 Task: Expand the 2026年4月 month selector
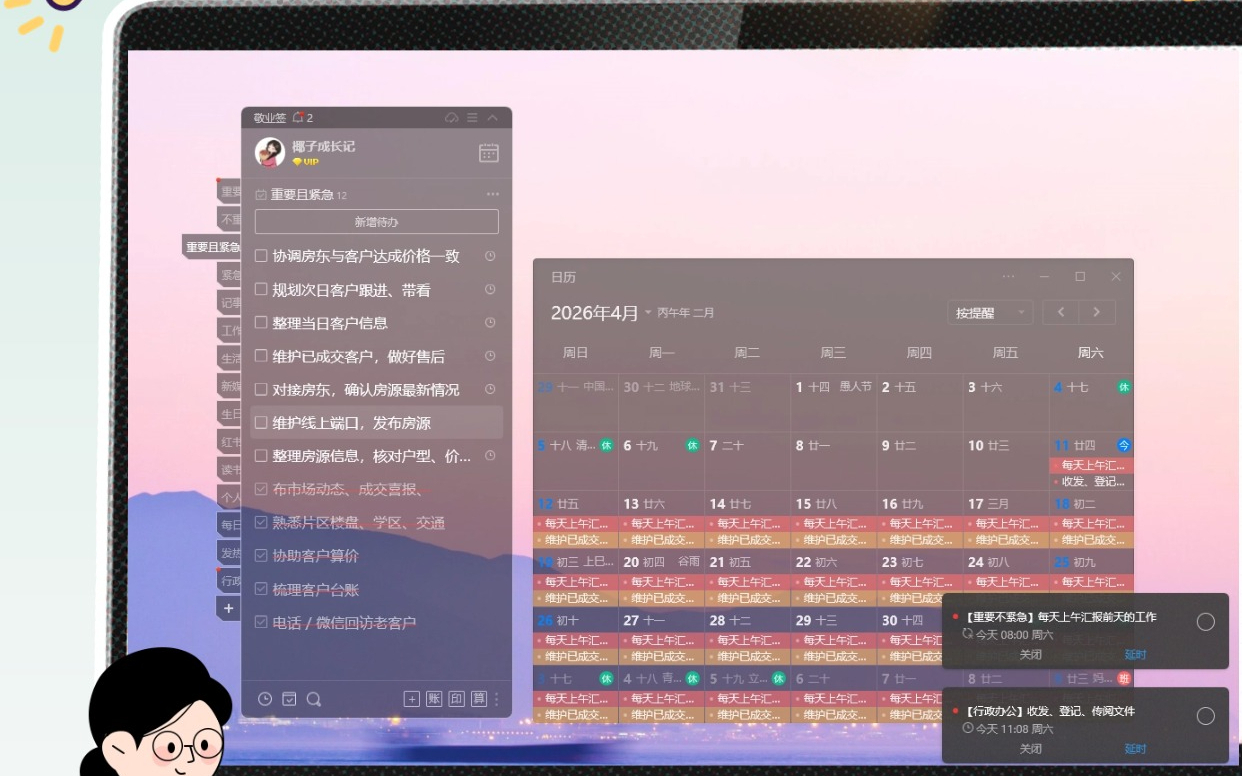(648, 313)
